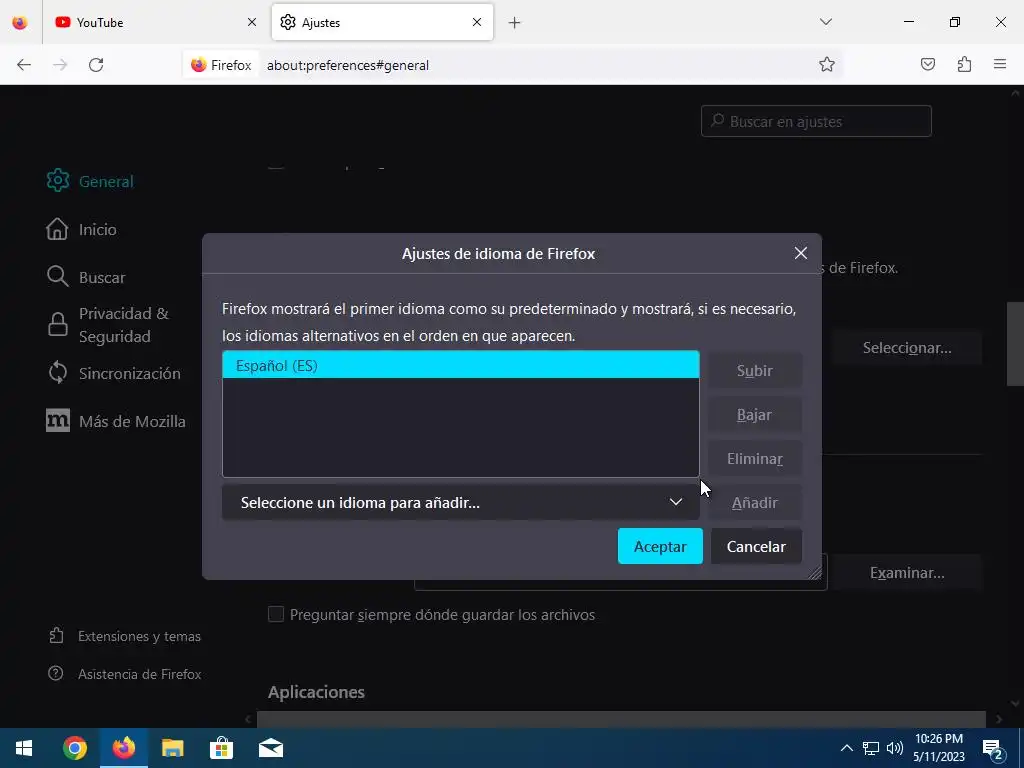Dismiss dialog with Cancelar button

pyautogui.click(x=756, y=546)
